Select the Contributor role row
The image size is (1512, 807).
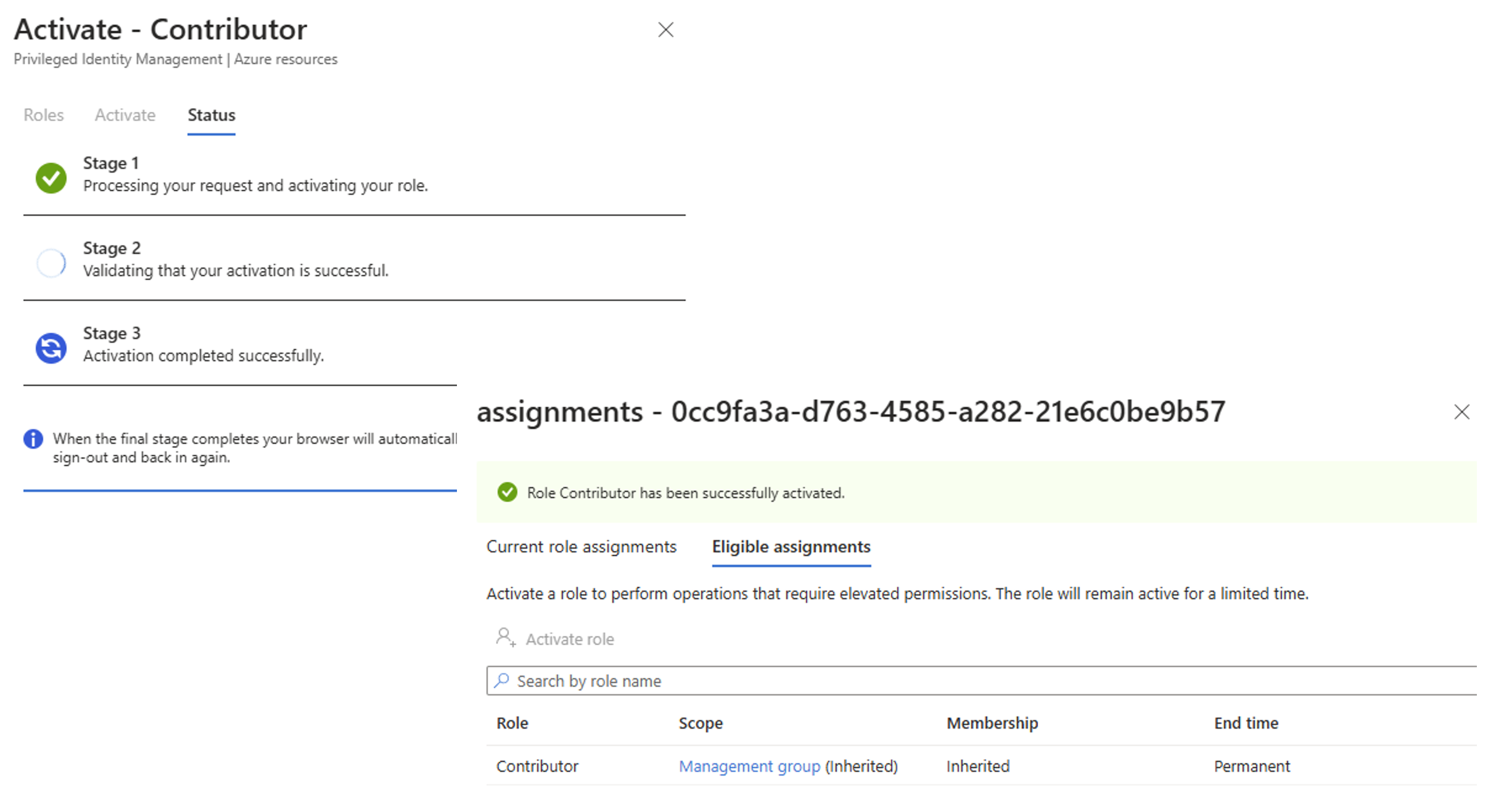tap(537, 766)
